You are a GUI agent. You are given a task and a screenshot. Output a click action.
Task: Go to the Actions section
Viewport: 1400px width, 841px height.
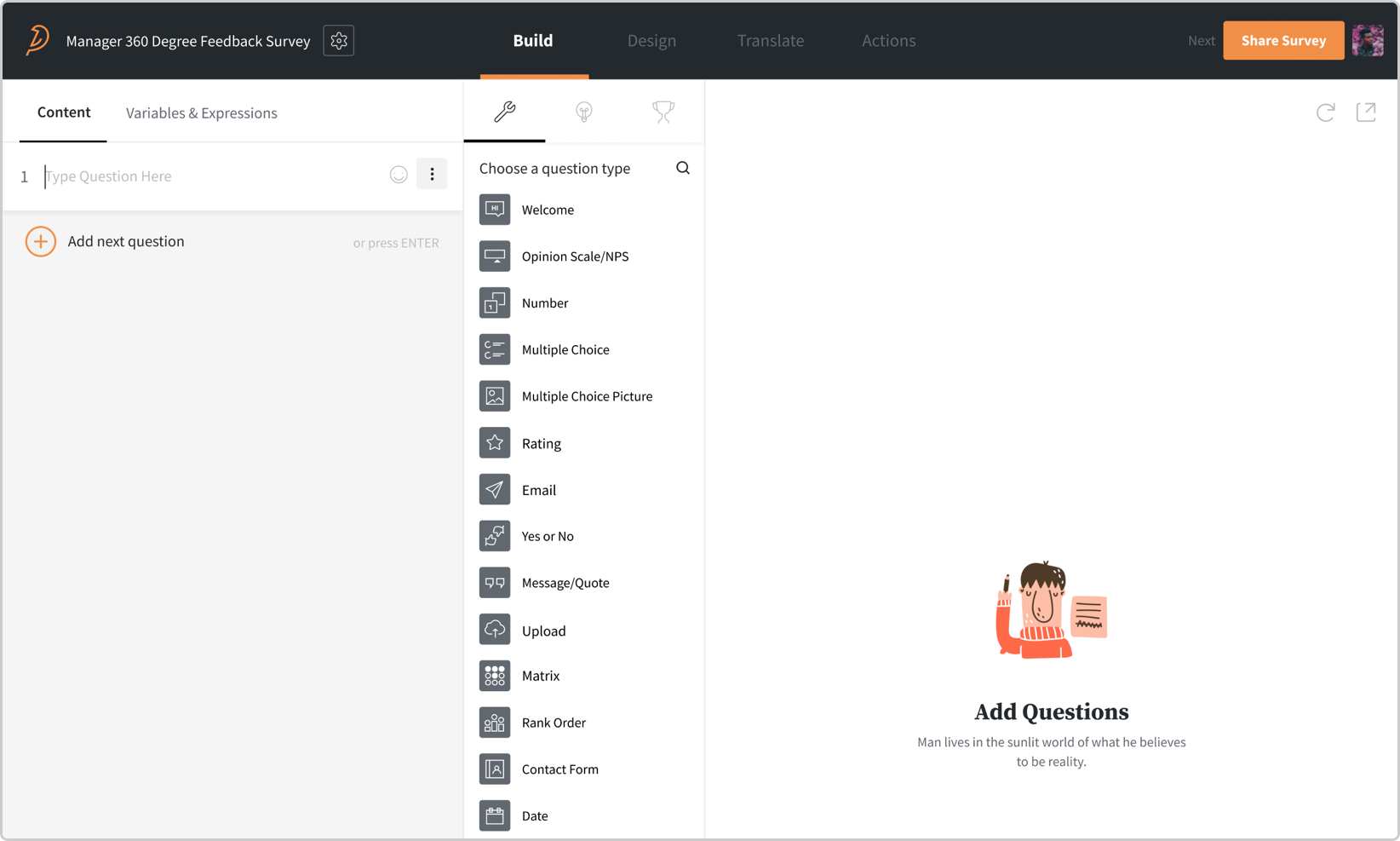point(888,40)
